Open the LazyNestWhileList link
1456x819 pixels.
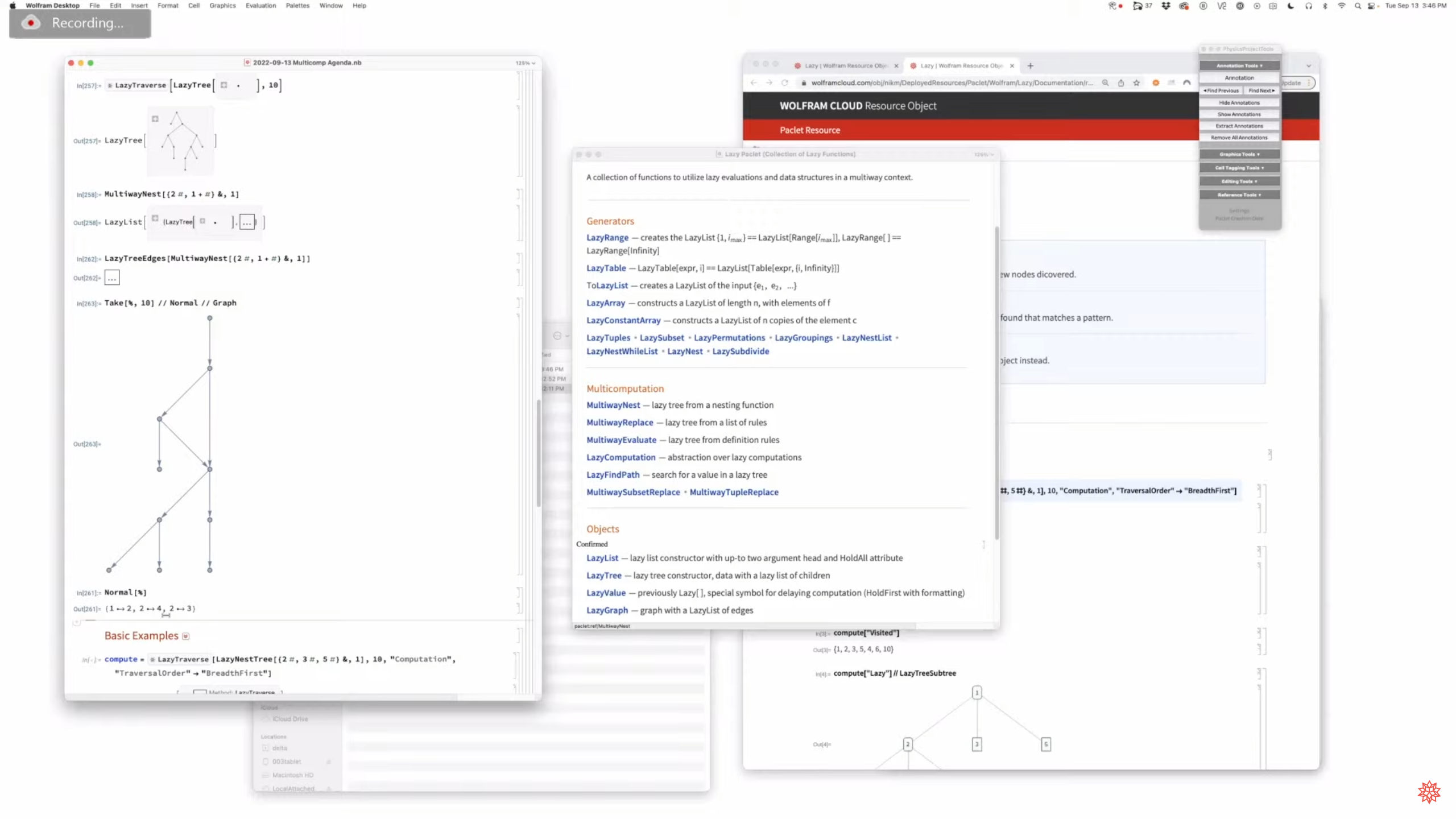coord(622,351)
